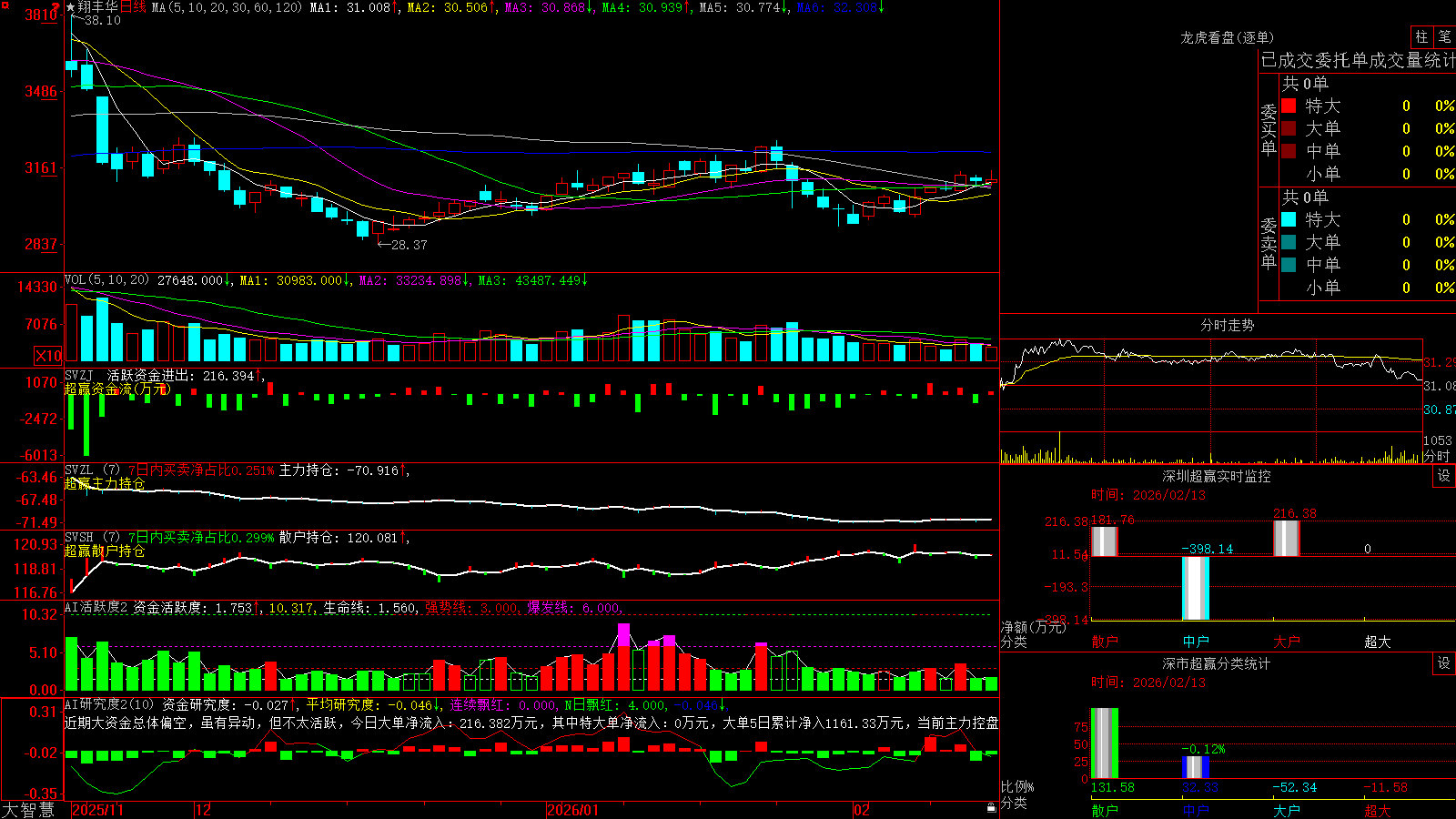This screenshot has width=1456, height=819.
Task: Select the AI活跃度2 indicator label
Action: (x=96, y=607)
